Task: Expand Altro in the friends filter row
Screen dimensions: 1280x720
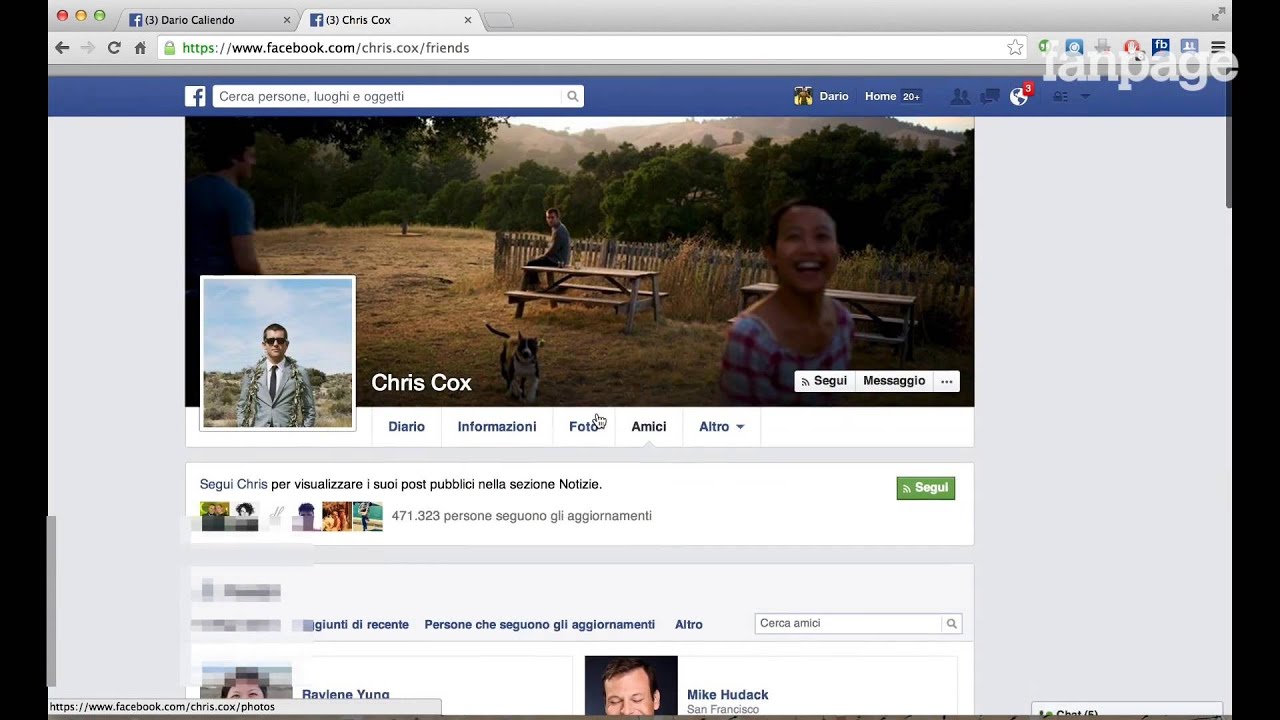Action: pos(689,624)
